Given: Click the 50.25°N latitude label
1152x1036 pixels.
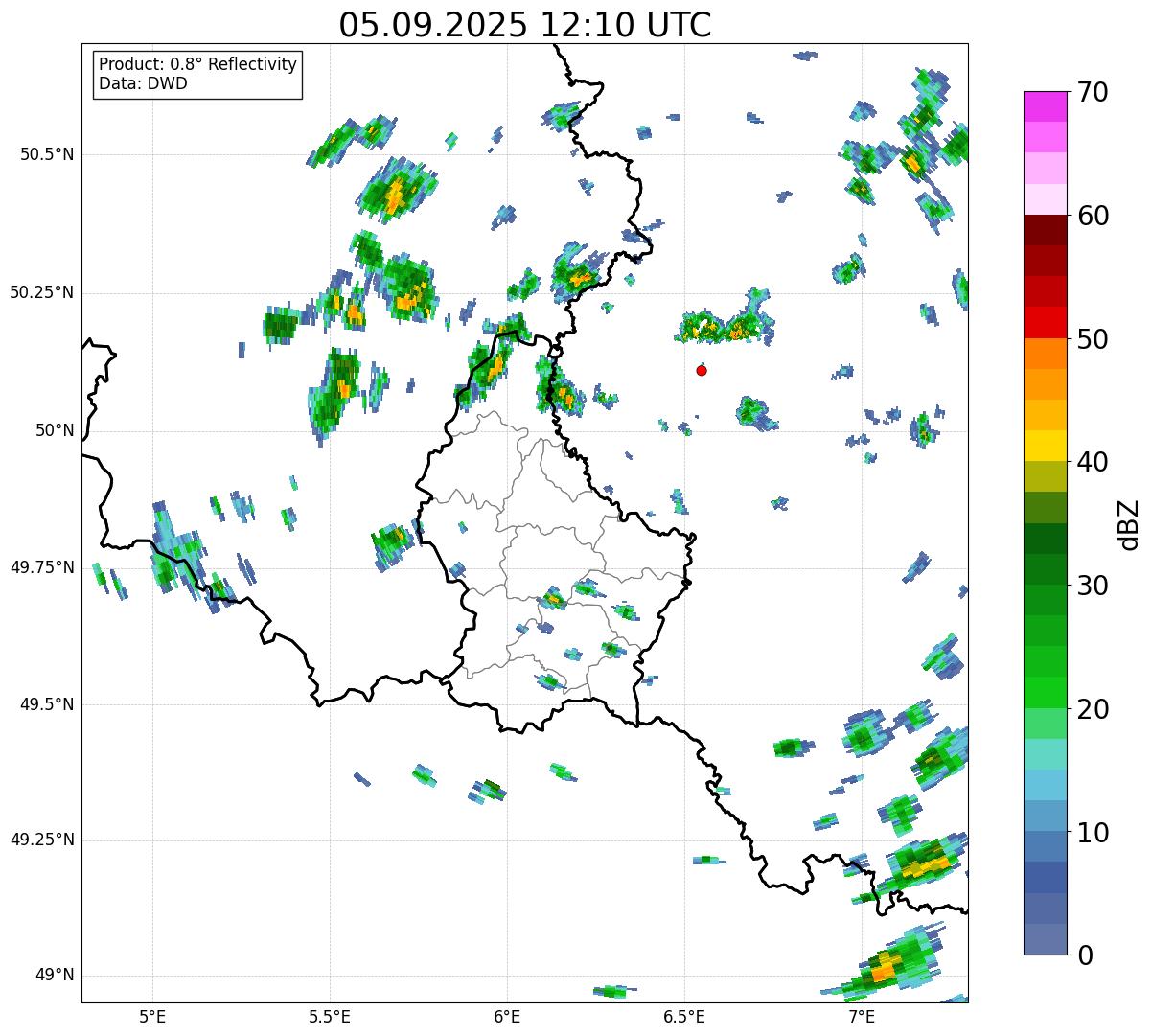Looking at the screenshot, I should [42, 293].
